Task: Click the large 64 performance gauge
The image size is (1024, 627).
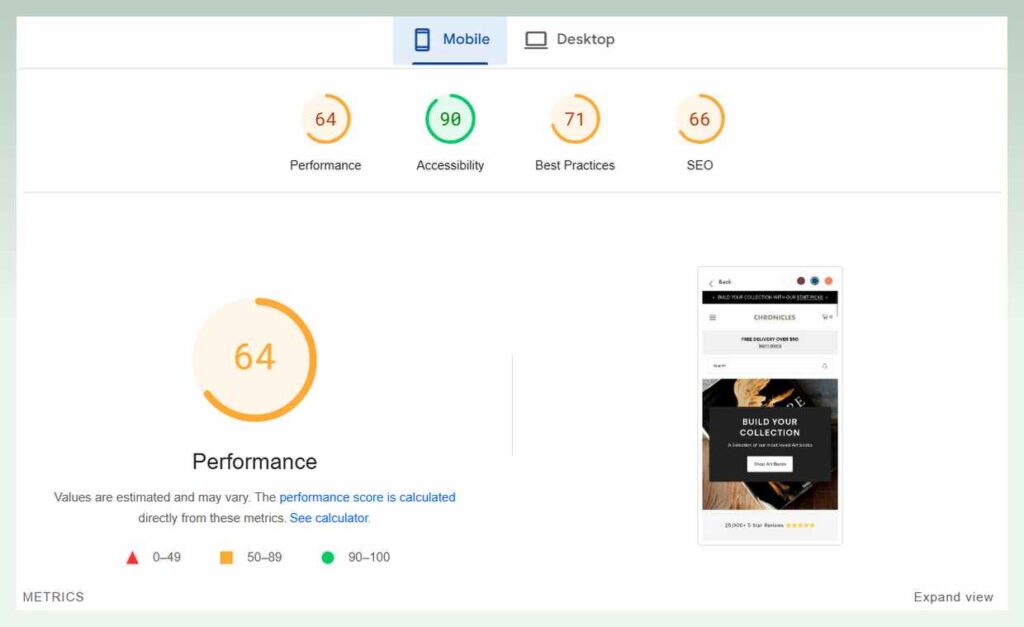Action: click(255, 359)
